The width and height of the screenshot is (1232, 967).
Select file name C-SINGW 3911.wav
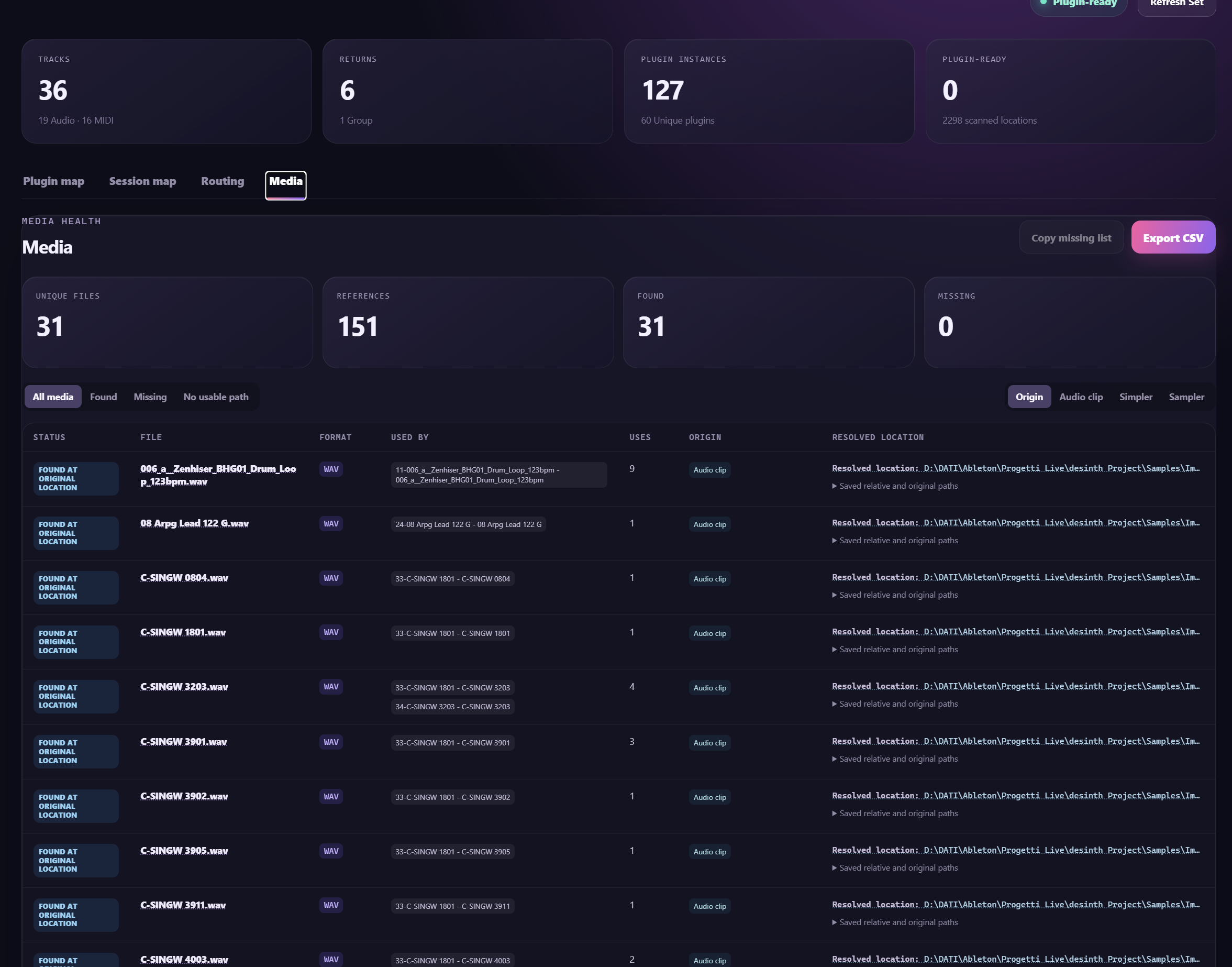click(183, 904)
